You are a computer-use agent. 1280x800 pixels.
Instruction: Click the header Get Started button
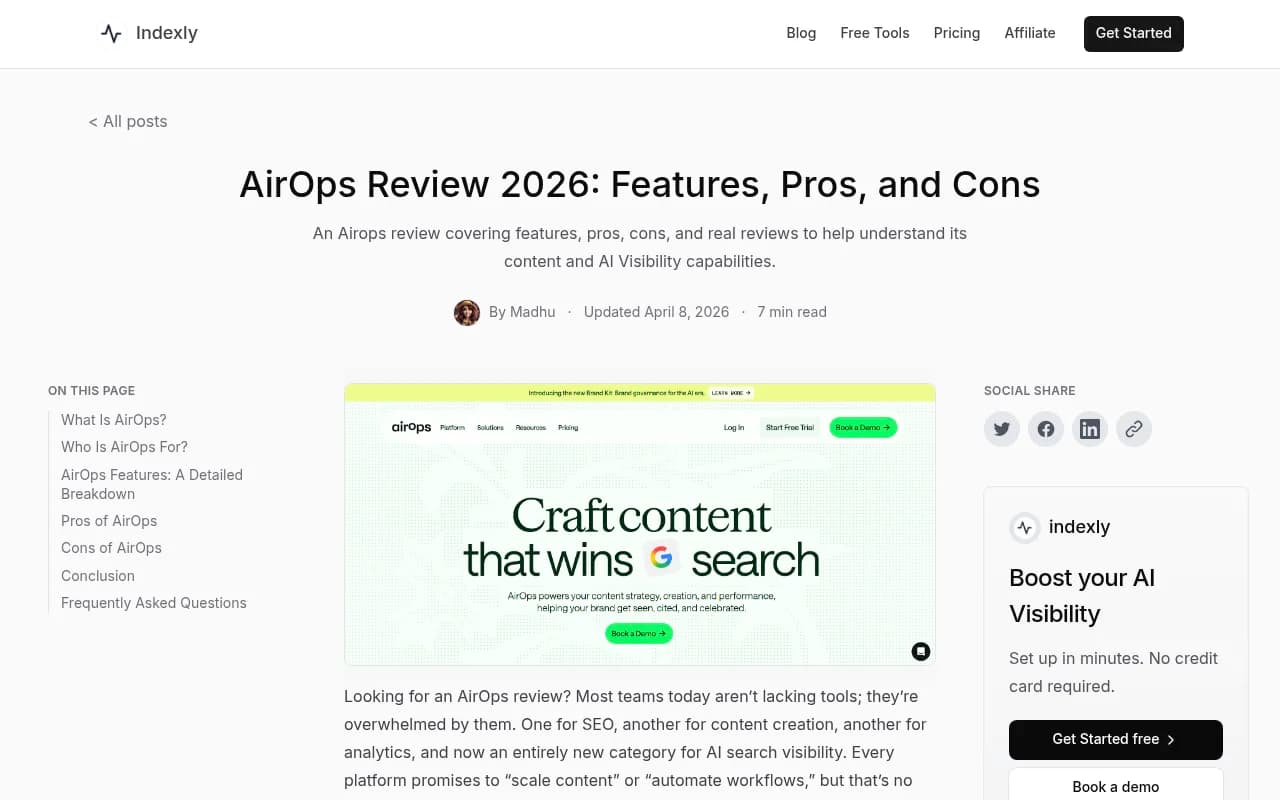[x=1134, y=33]
